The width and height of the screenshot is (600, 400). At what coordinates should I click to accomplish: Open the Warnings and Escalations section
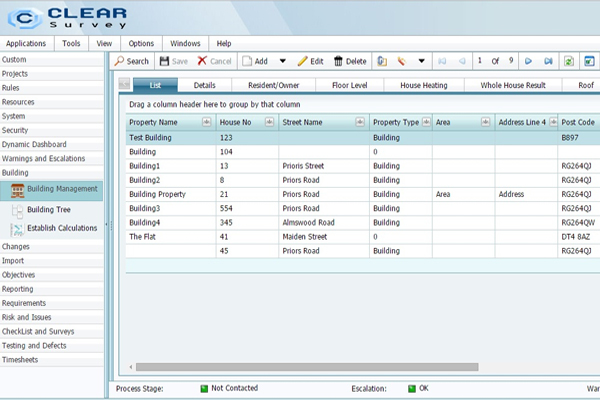pyautogui.click(x=52, y=158)
